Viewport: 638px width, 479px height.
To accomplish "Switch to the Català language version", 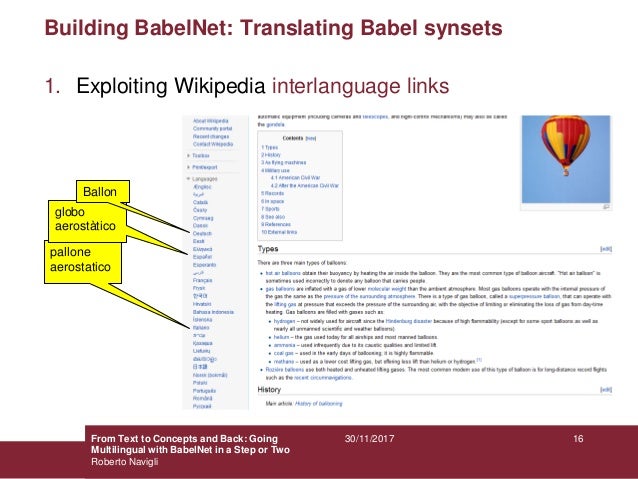I will 200,202.
